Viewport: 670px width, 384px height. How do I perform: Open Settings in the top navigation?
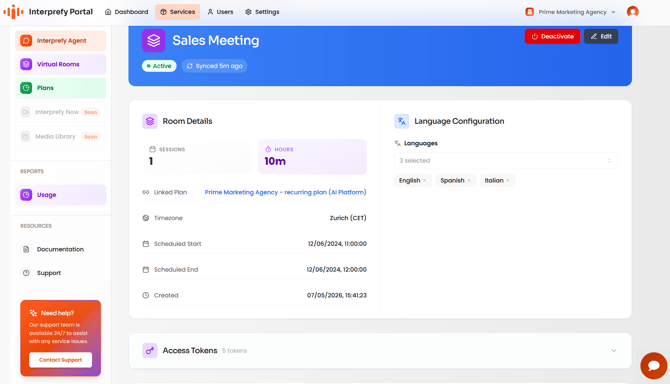tap(262, 12)
